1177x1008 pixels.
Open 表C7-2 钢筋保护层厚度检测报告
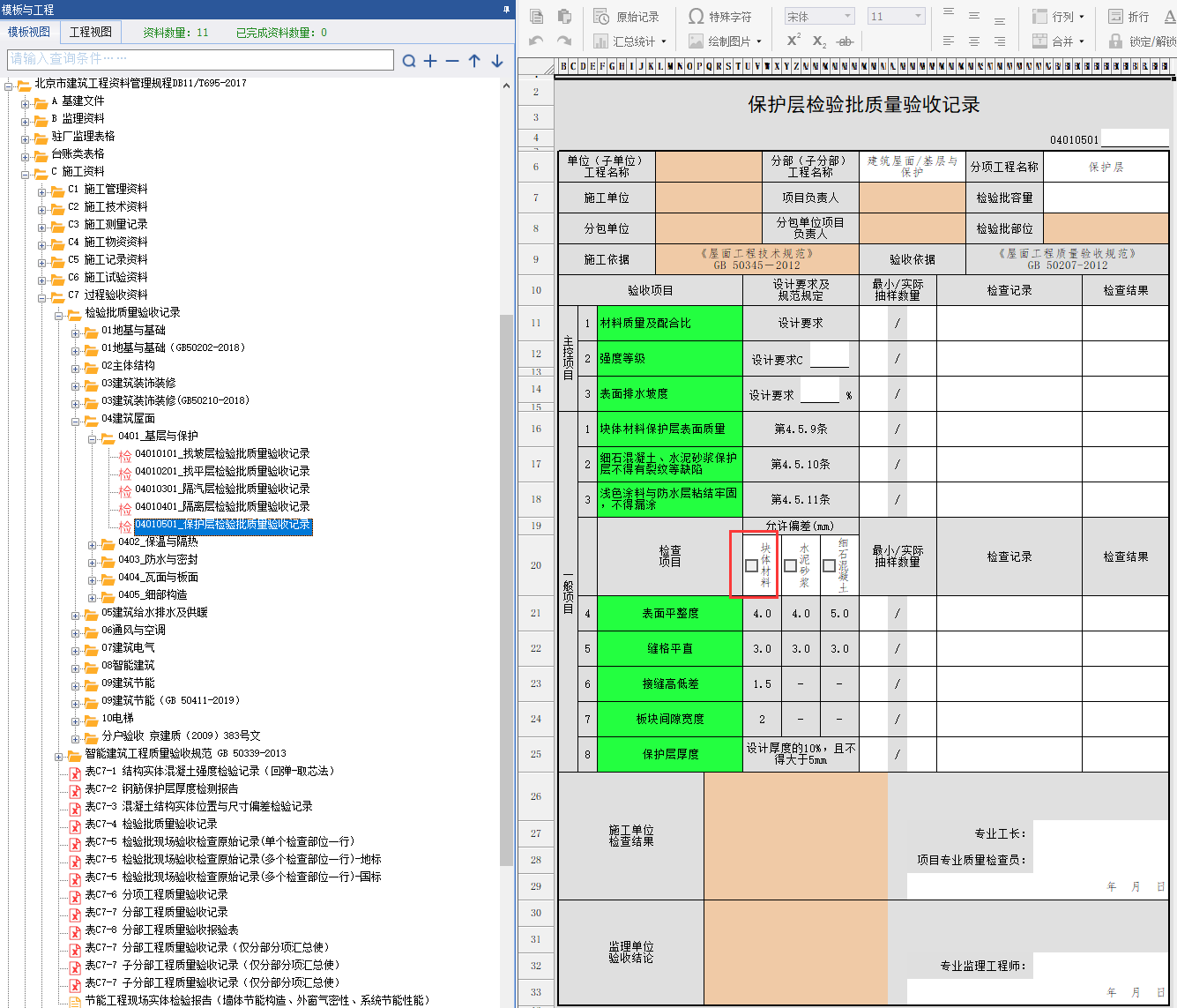161,788
